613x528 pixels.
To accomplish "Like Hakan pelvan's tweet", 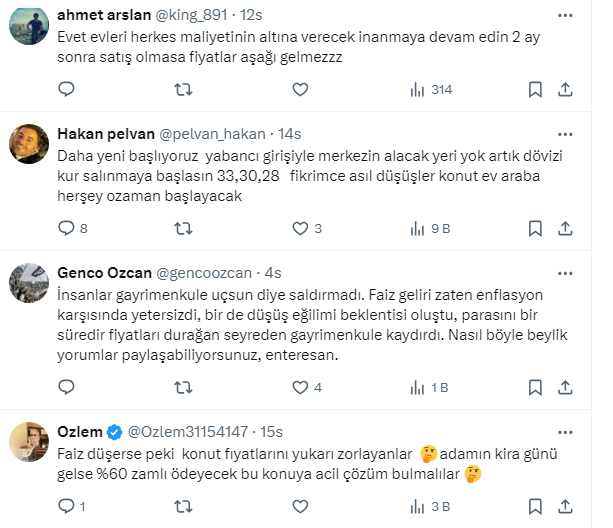I will 299,228.
